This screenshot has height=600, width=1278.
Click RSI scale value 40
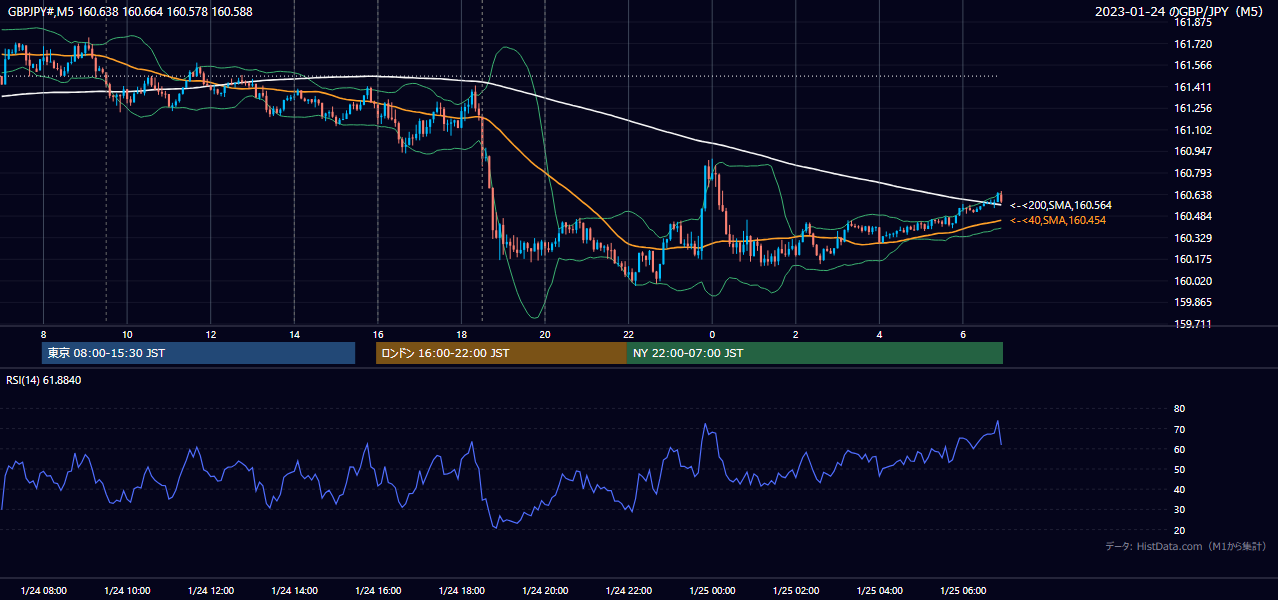pyautogui.click(x=1179, y=490)
